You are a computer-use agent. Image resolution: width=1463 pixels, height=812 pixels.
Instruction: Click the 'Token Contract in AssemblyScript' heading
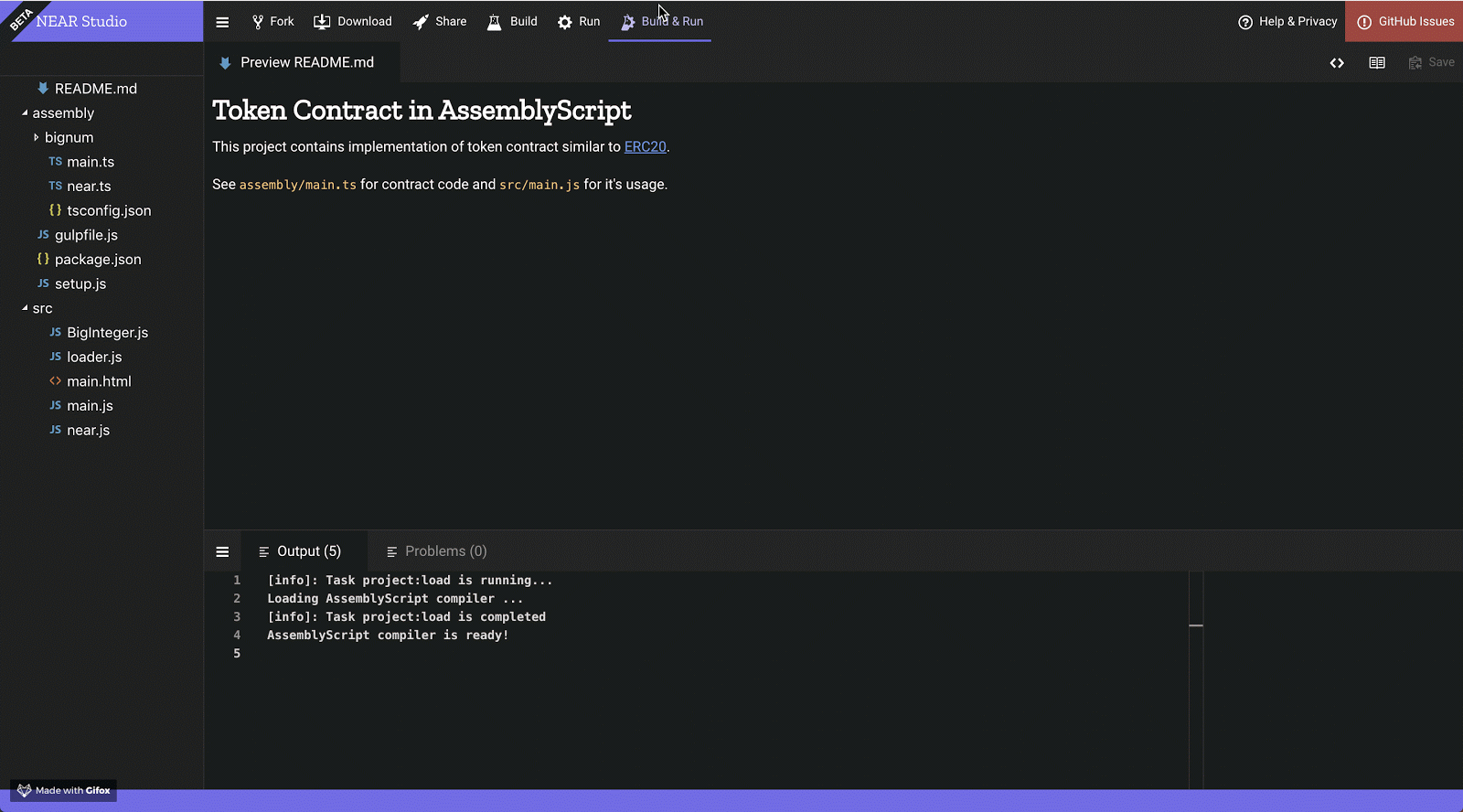click(422, 111)
